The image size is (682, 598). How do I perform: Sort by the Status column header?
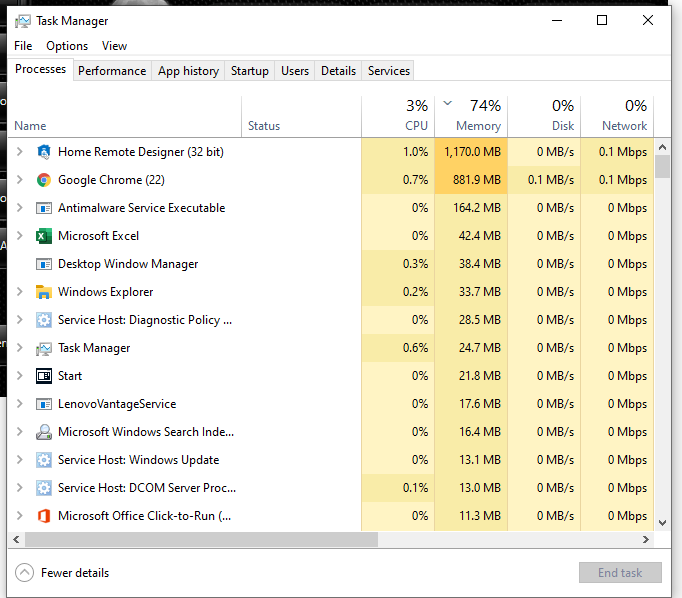coord(301,116)
